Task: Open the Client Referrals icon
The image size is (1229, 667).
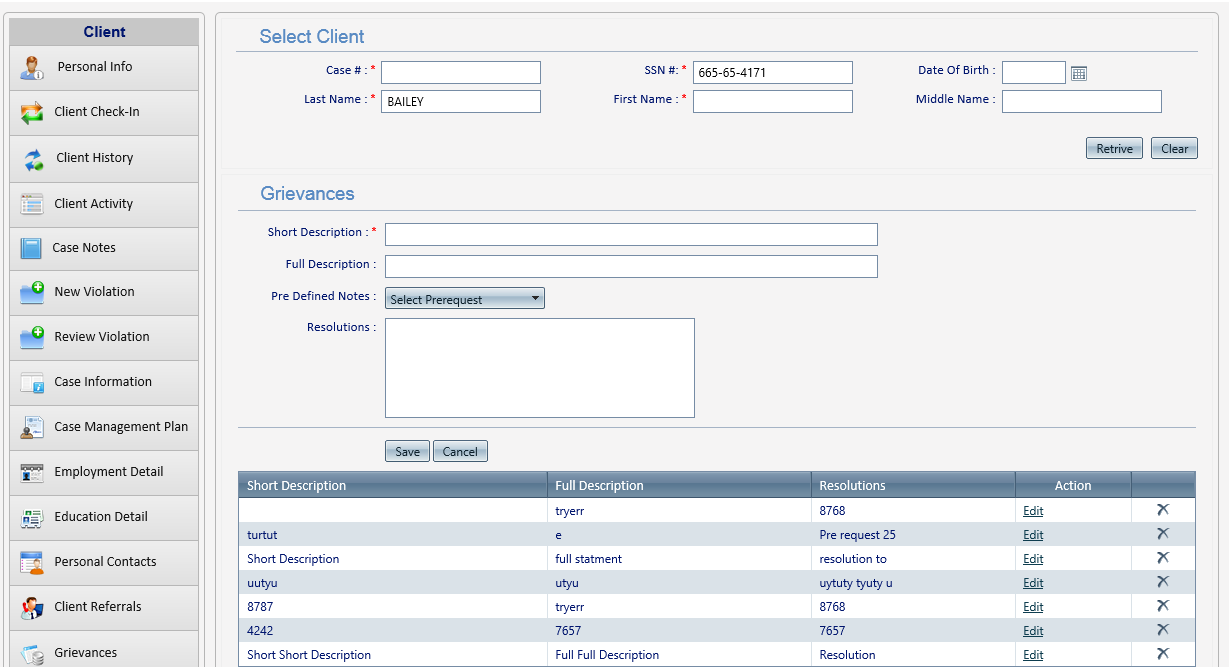Action: pyautogui.click(x=33, y=608)
